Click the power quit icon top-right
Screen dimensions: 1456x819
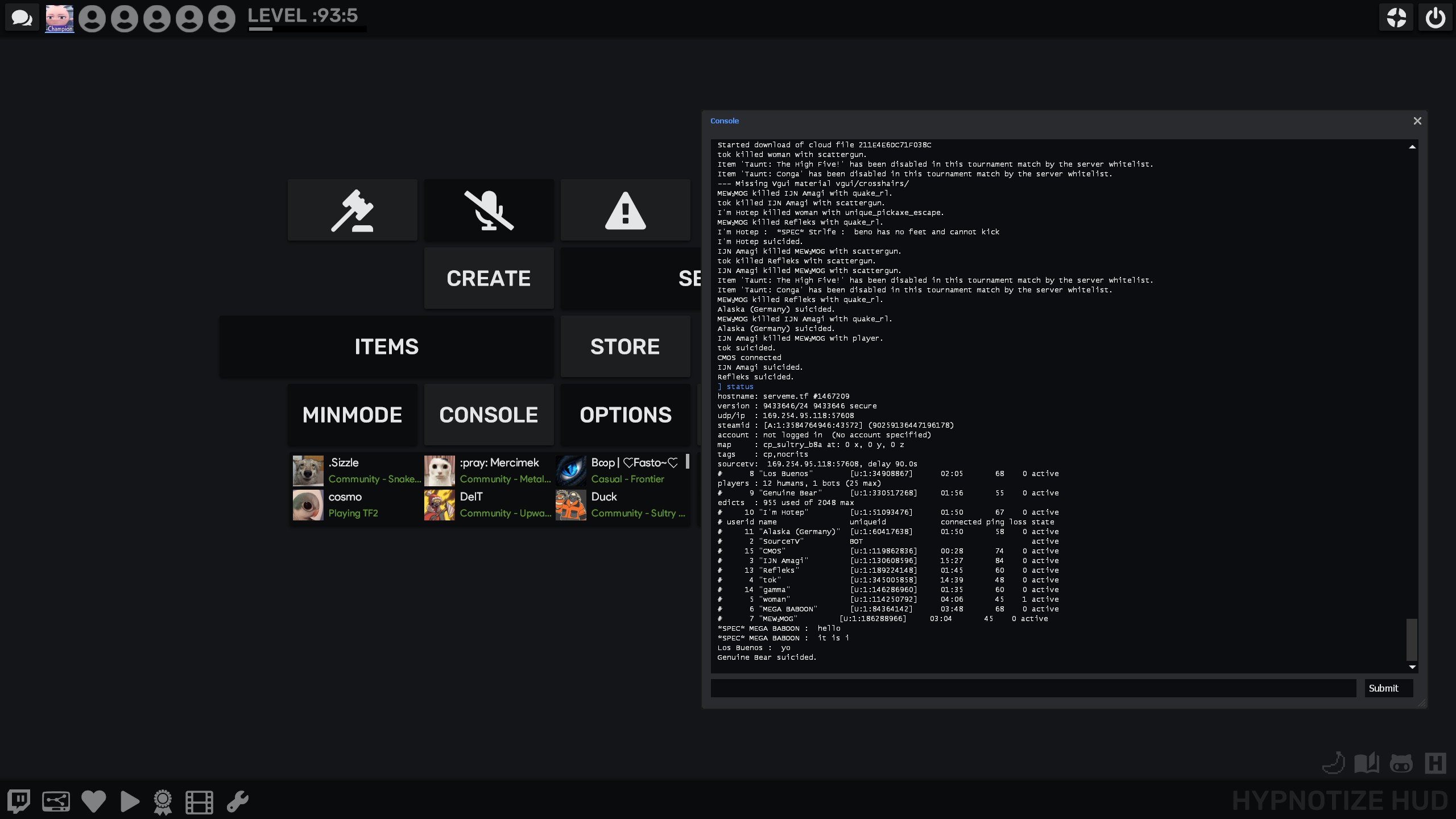(1435, 18)
